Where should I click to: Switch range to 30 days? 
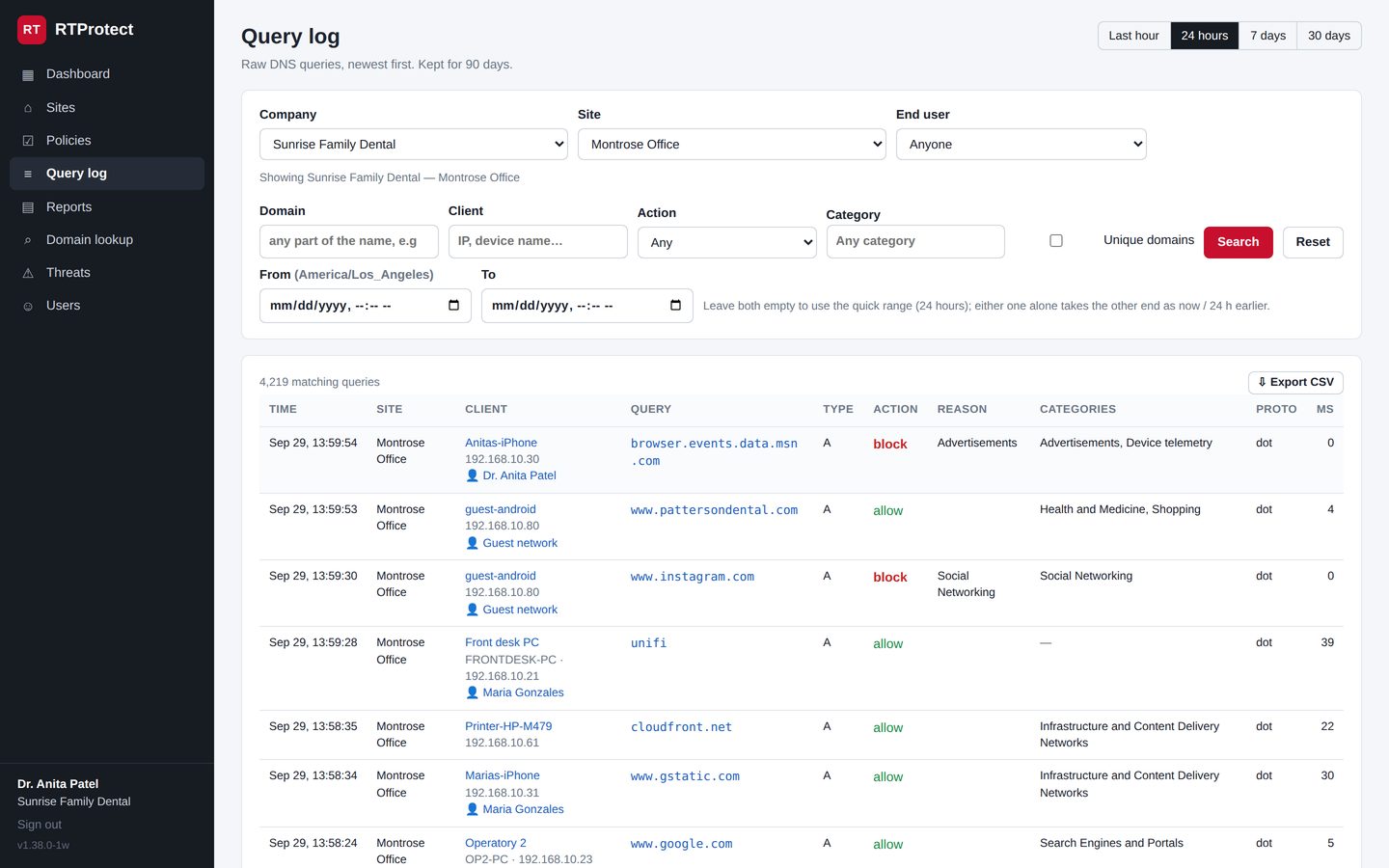pyautogui.click(x=1329, y=36)
